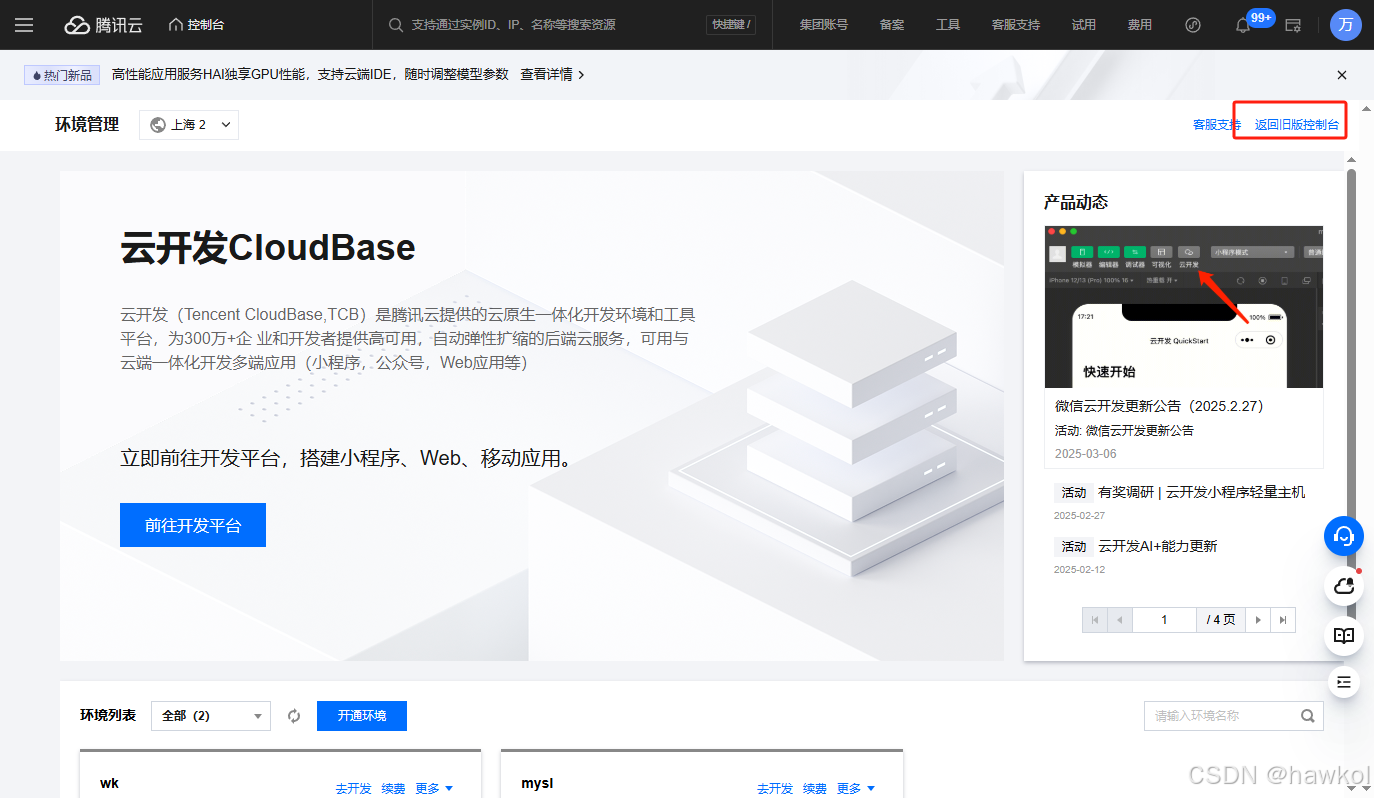Open 微信云开发更新公告（2025.2.27） title
The width and height of the screenshot is (1374, 798).
click(1163, 406)
